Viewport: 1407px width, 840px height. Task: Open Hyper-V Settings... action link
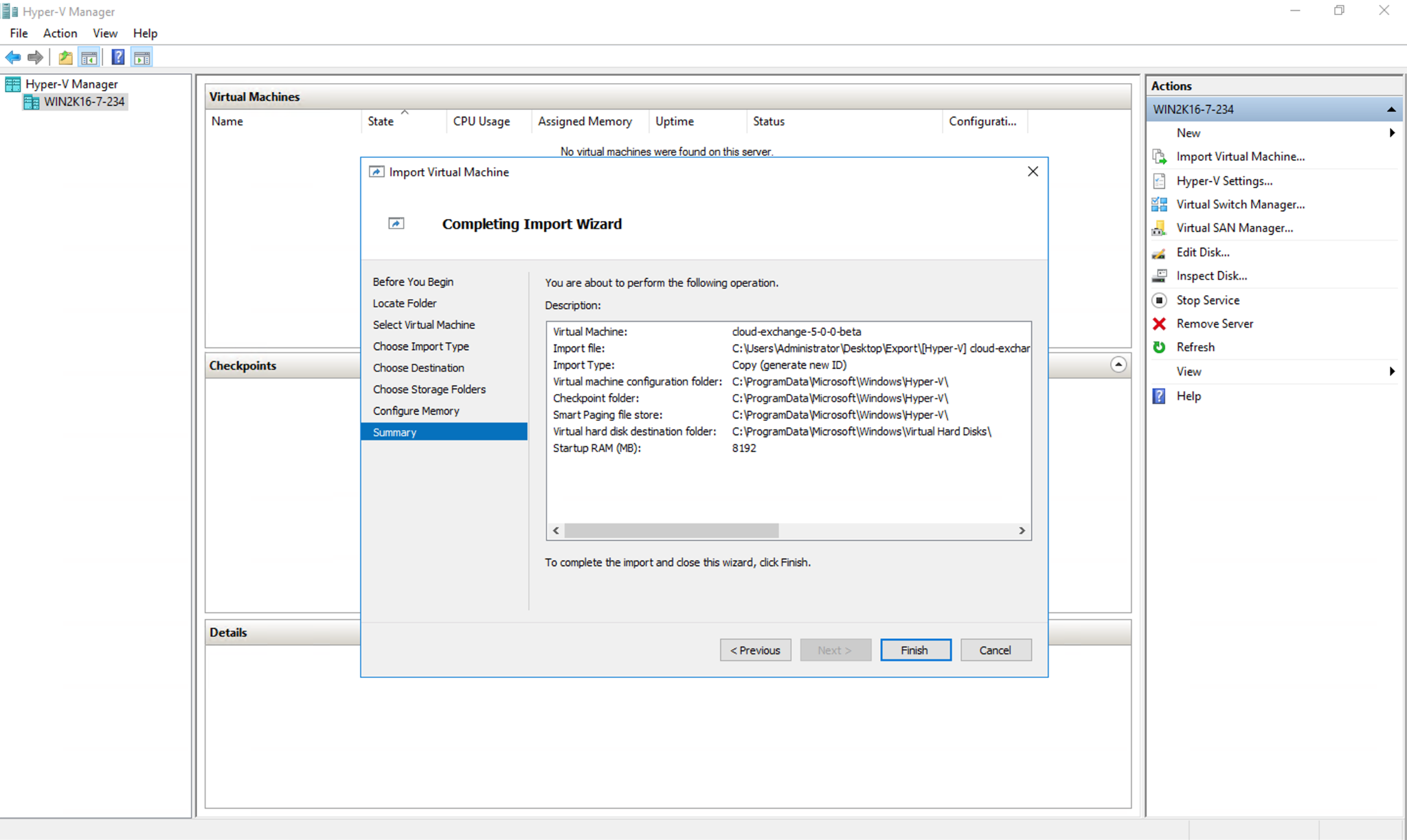click(1224, 181)
